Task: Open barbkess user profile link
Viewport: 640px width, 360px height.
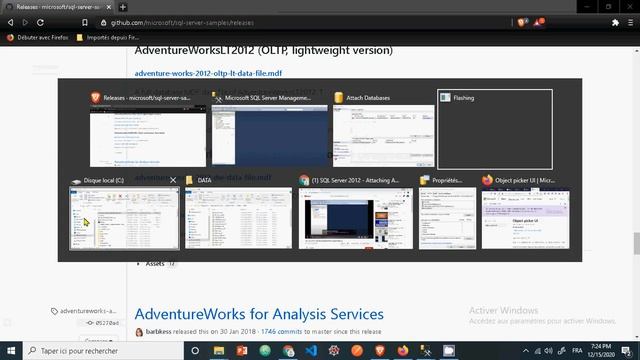Action: point(158,331)
